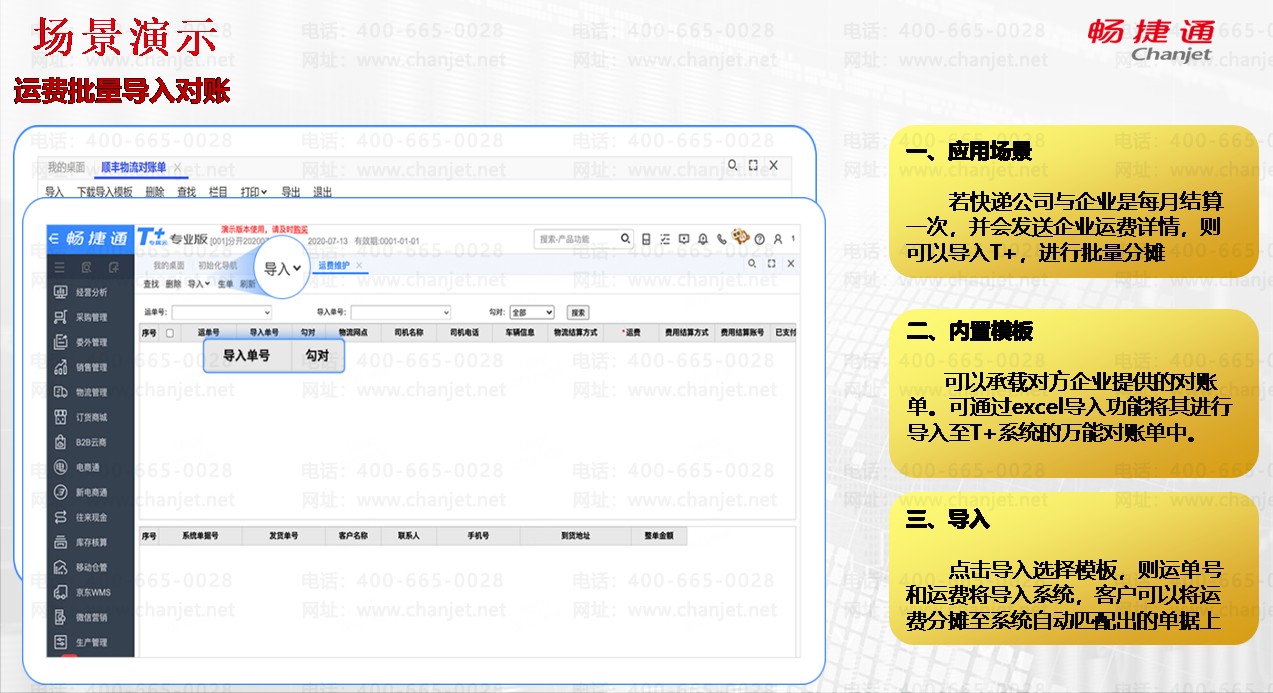Click the 费用结算方式 column header

click(x=687, y=332)
